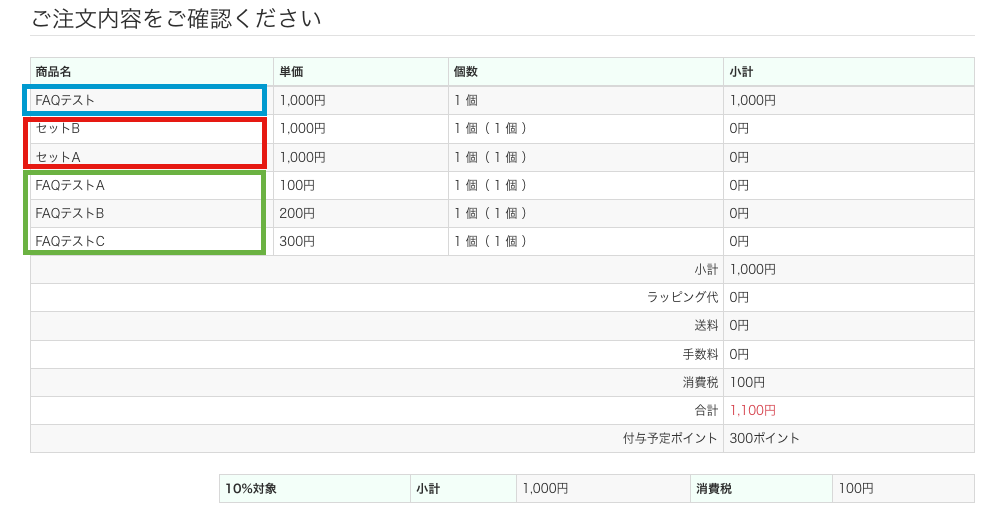Select the ご注文内容をご確認ください heading
991x518 pixels.
[x=176, y=19]
